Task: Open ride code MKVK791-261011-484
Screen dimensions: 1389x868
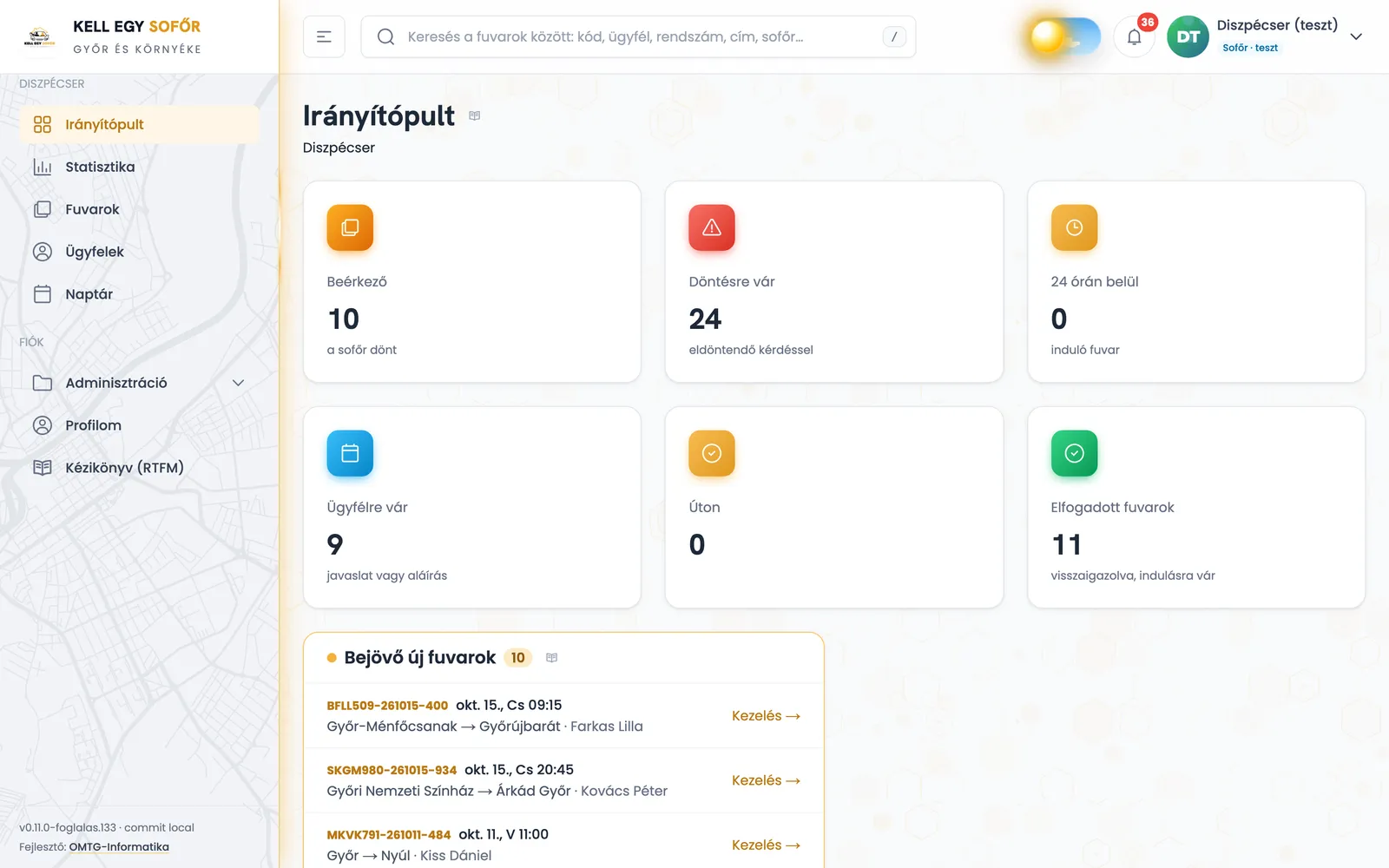Action: pos(389,835)
